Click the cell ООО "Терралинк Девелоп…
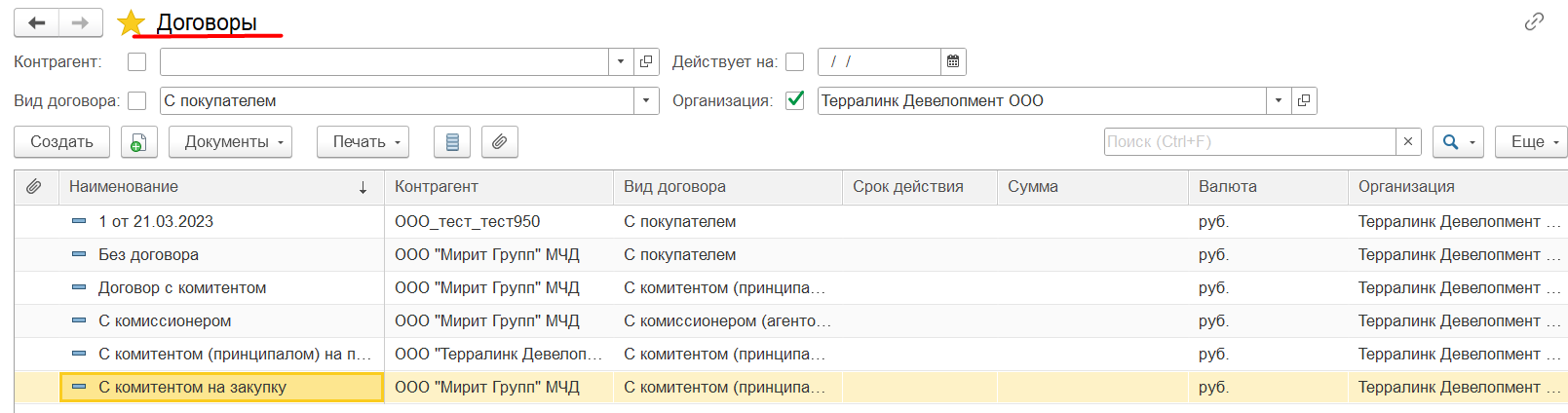 tap(499, 354)
